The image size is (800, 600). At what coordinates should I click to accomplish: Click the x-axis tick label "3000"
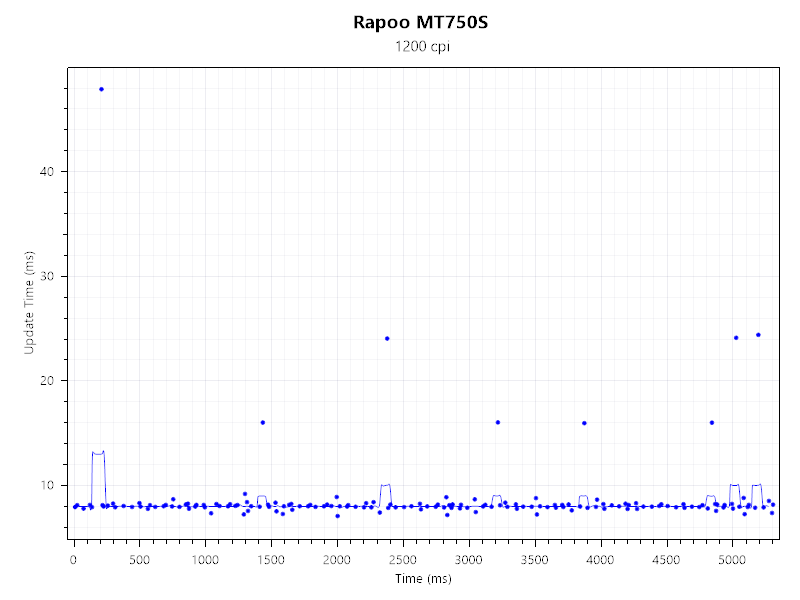468,560
